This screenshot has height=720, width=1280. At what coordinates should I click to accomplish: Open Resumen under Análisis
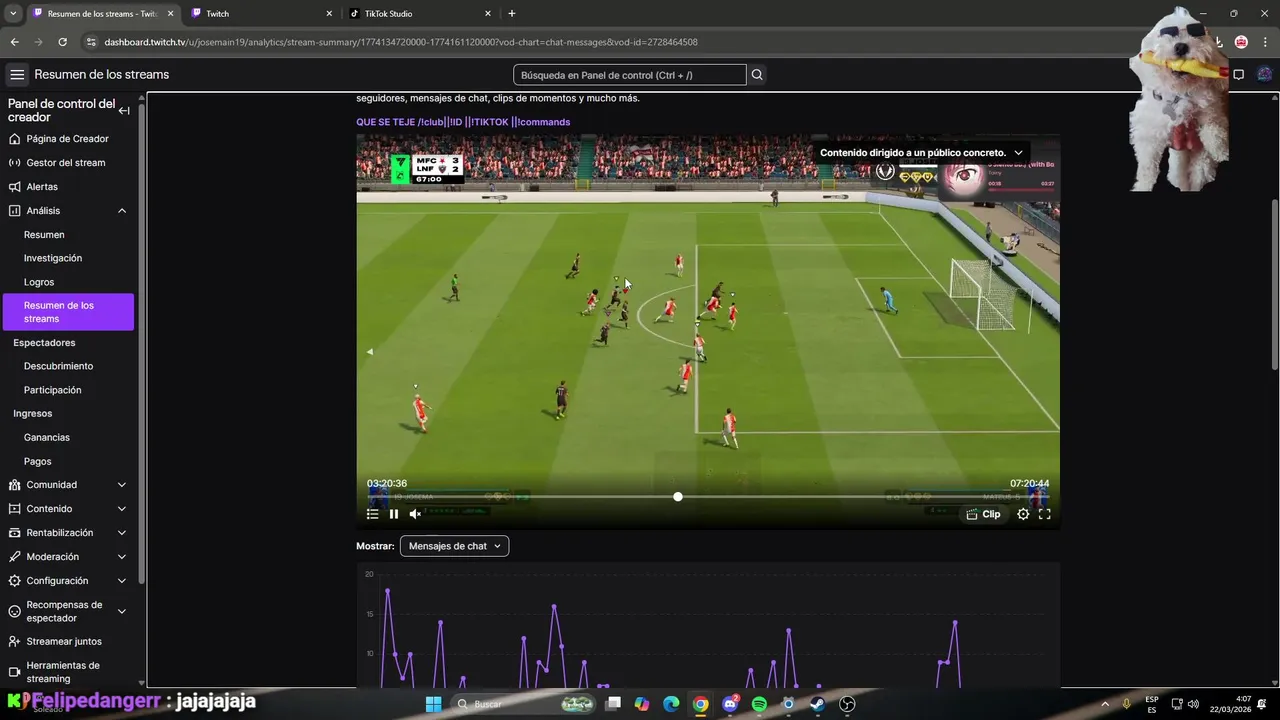point(44,235)
